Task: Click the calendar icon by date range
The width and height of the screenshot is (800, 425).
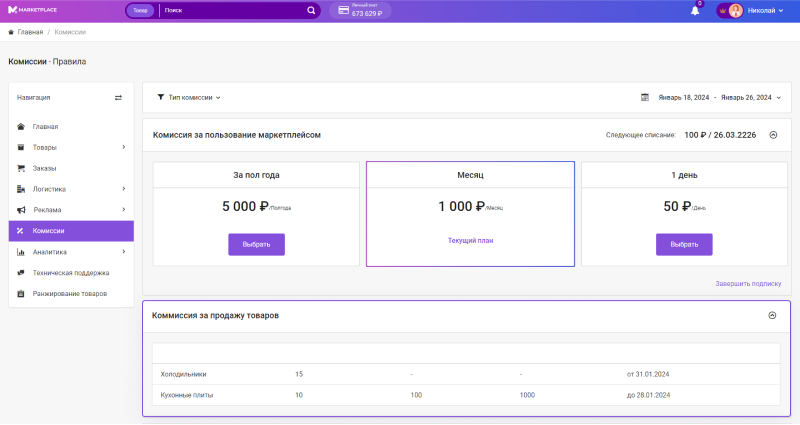Action: 645,98
